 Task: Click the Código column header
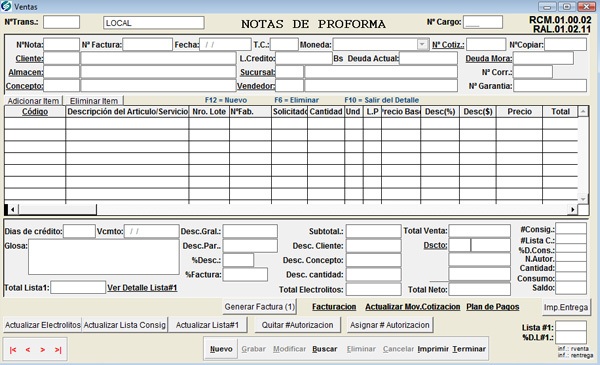(x=35, y=112)
